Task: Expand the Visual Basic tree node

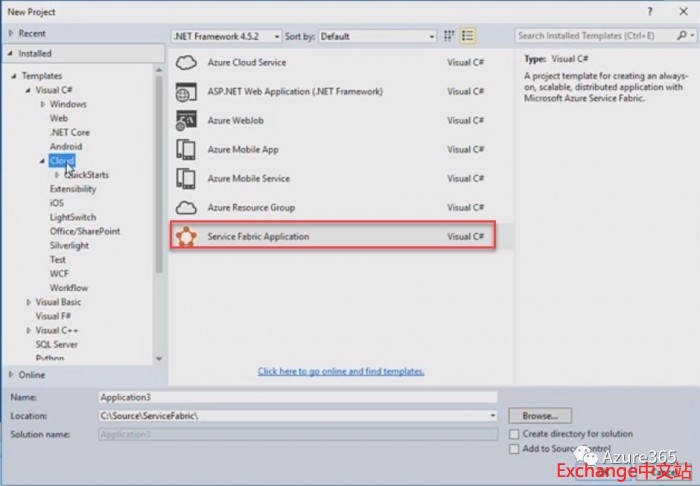Action: [x=29, y=302]
